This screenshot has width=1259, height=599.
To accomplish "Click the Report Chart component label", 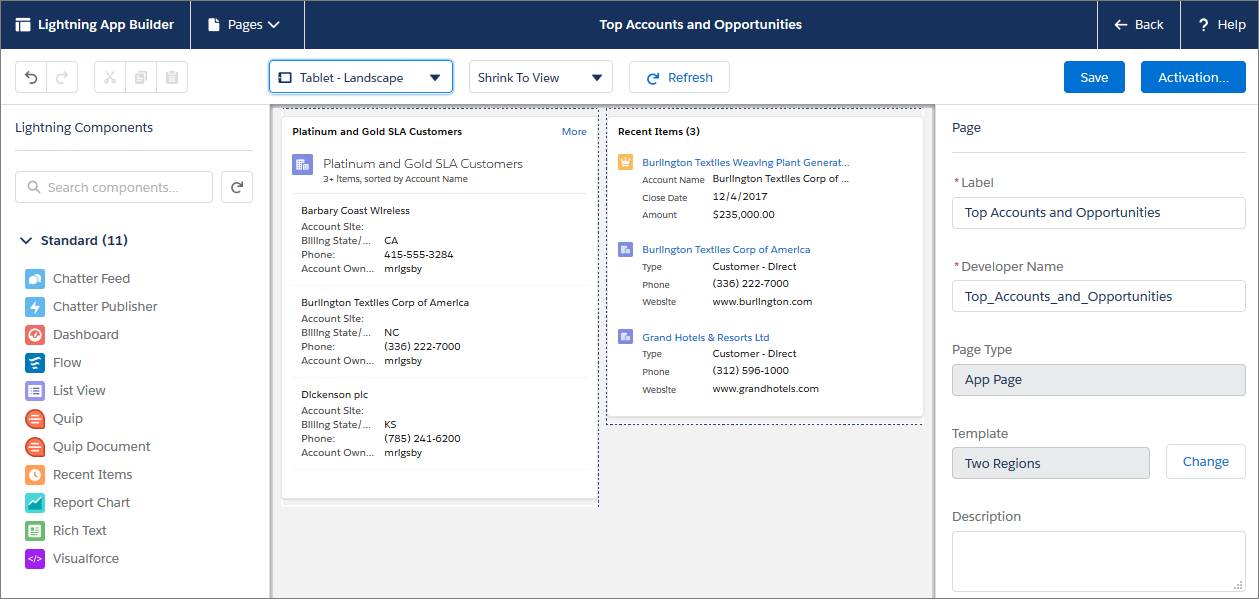I will point(91,503).
